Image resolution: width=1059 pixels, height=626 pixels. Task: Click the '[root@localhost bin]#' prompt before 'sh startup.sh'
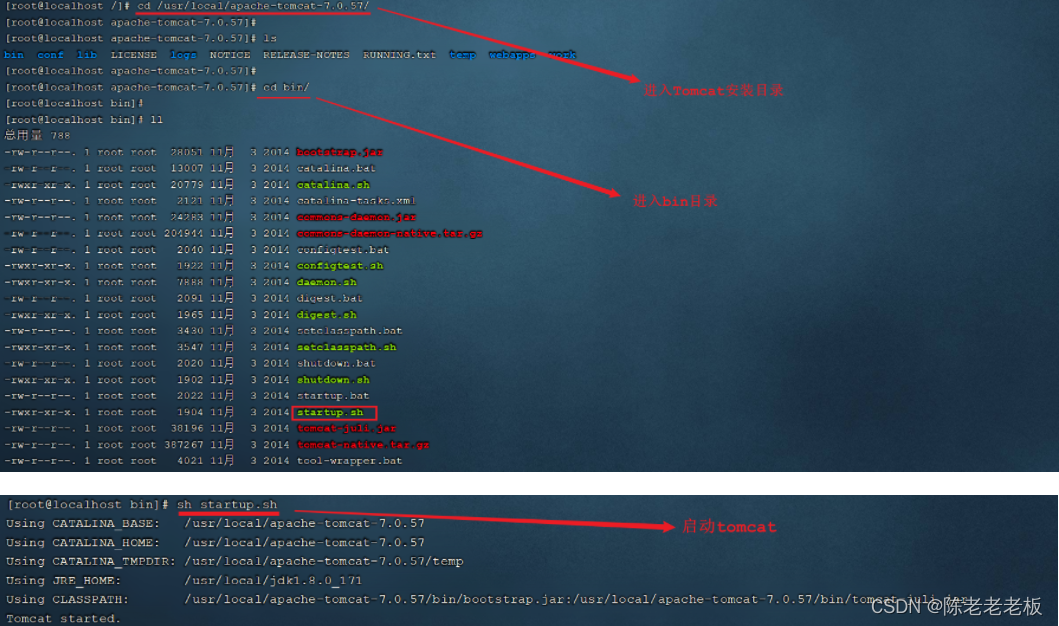click(88, 504)
